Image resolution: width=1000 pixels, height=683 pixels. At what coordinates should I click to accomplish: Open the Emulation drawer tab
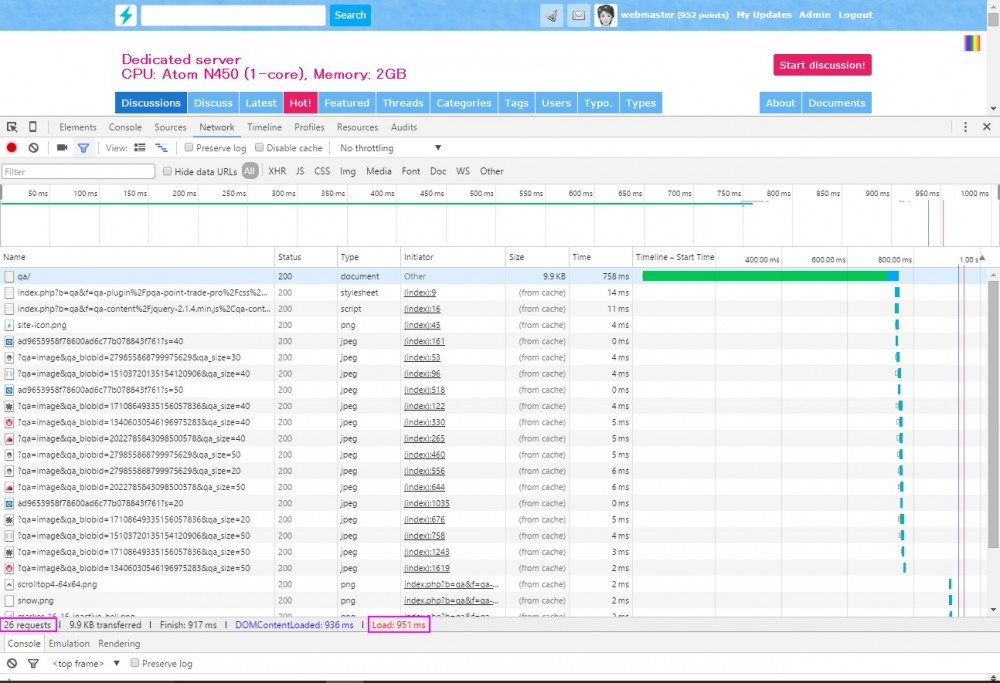click(x=69, y=644)
